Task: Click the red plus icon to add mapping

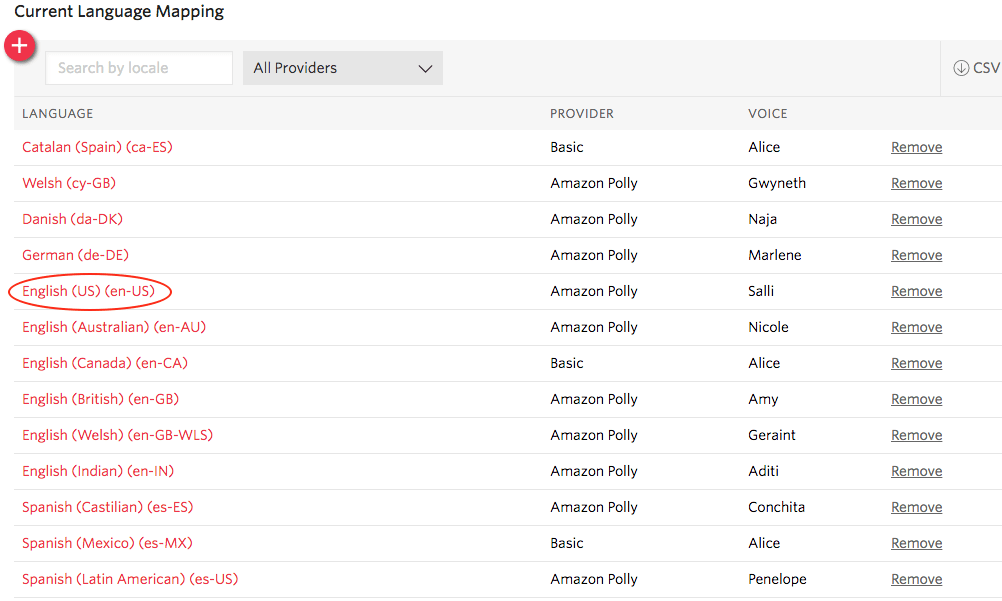Action: click(19, 45)
